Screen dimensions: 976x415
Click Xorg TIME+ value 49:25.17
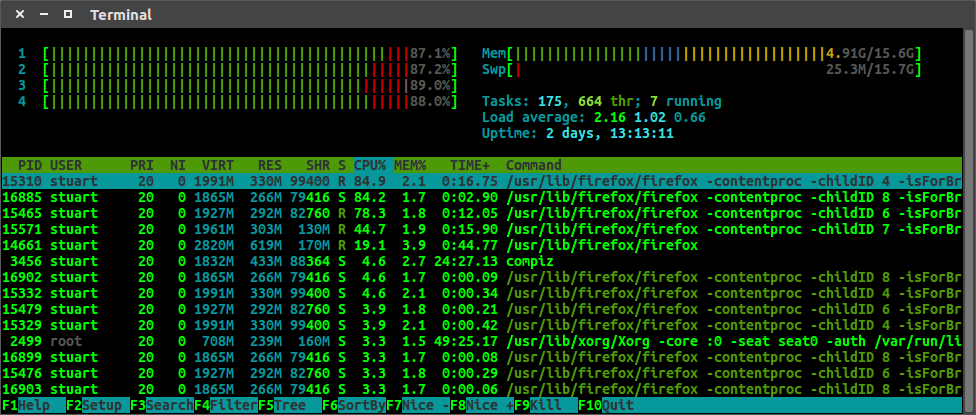[466, 341]
